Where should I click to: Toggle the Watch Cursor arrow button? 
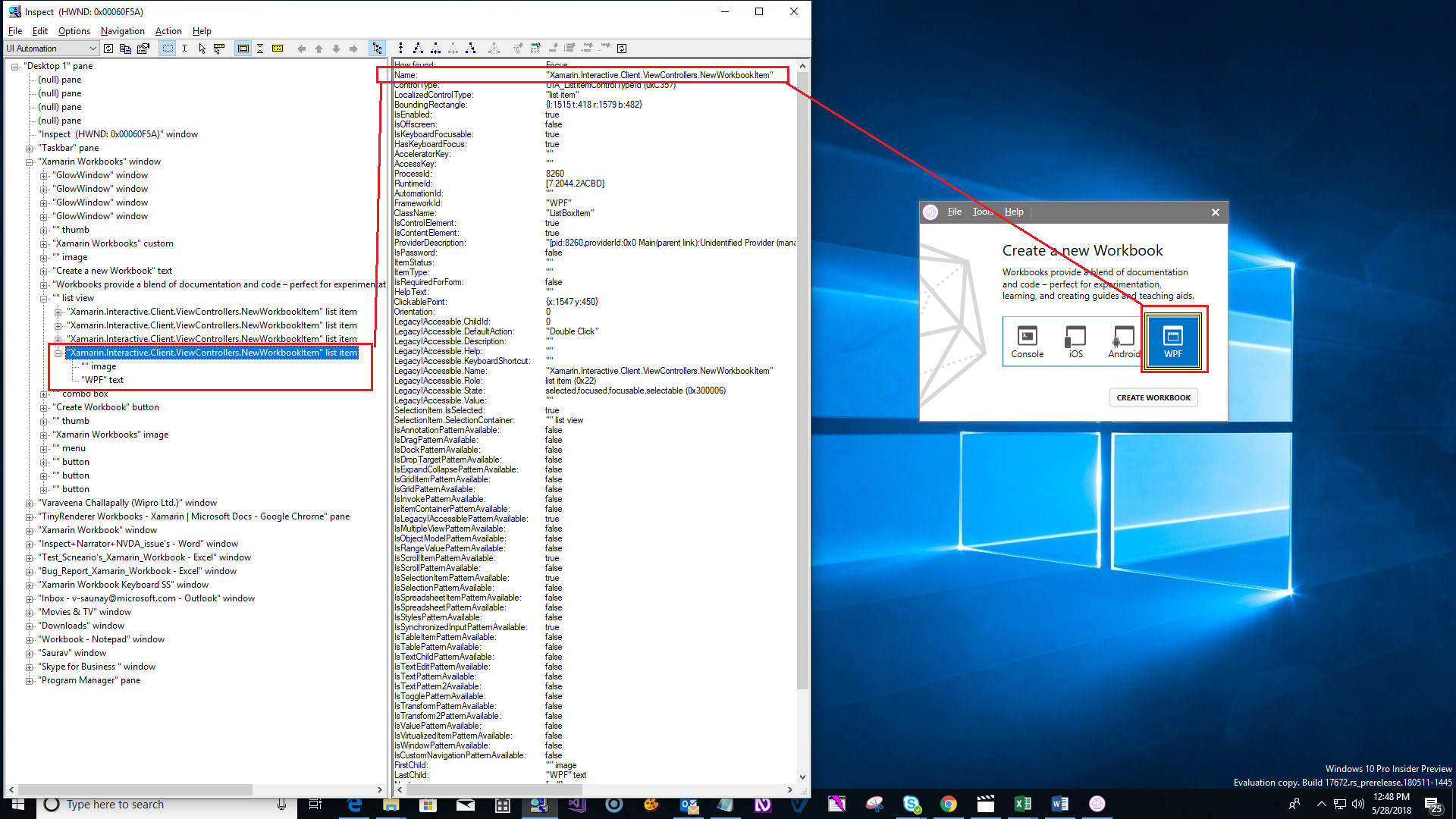click(202, 49)
